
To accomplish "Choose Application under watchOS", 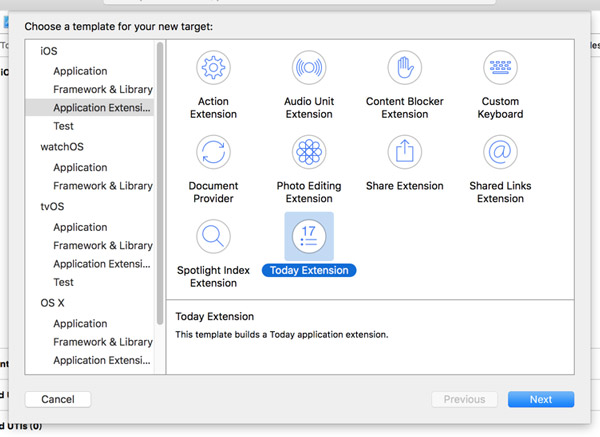I will click(x=80, y=167).
